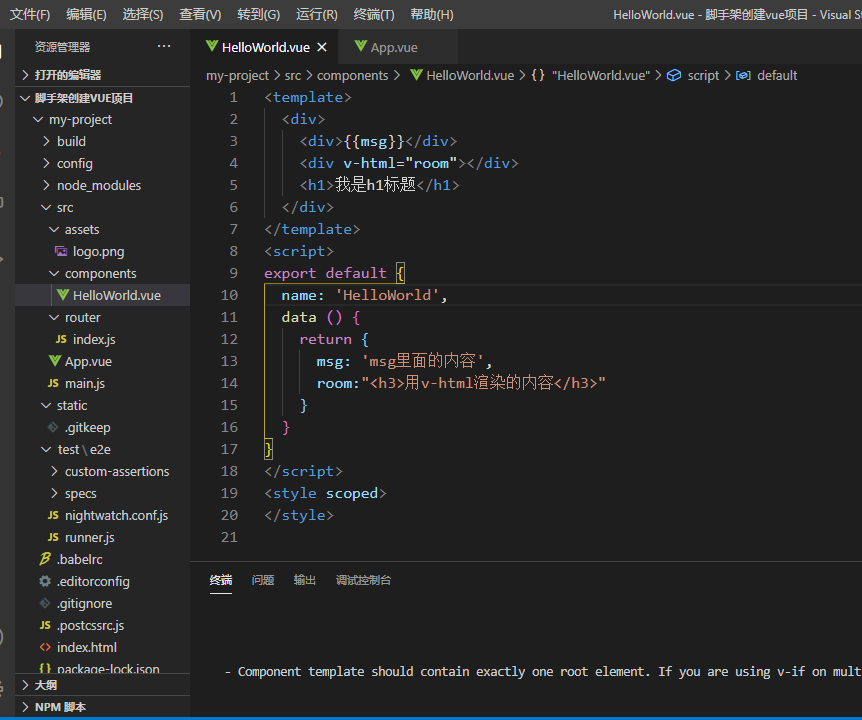The height and width of the screenshot is (720, 862).
Task: Open explorer more actions ellipsis
Action: click(x=164, y=47)
